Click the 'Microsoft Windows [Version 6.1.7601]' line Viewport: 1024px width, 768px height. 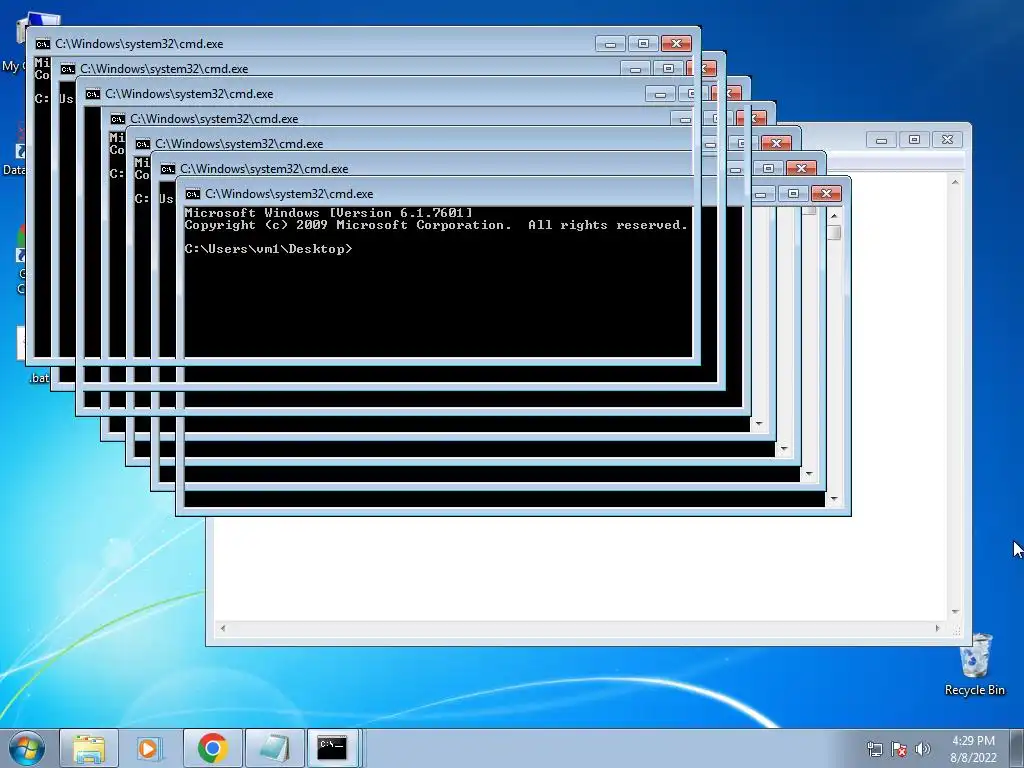click(x=328, y=213)
